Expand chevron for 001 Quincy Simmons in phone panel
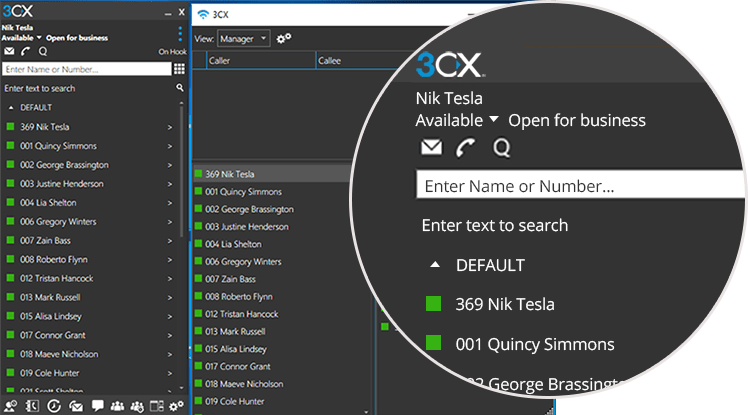 coord(170,146)
